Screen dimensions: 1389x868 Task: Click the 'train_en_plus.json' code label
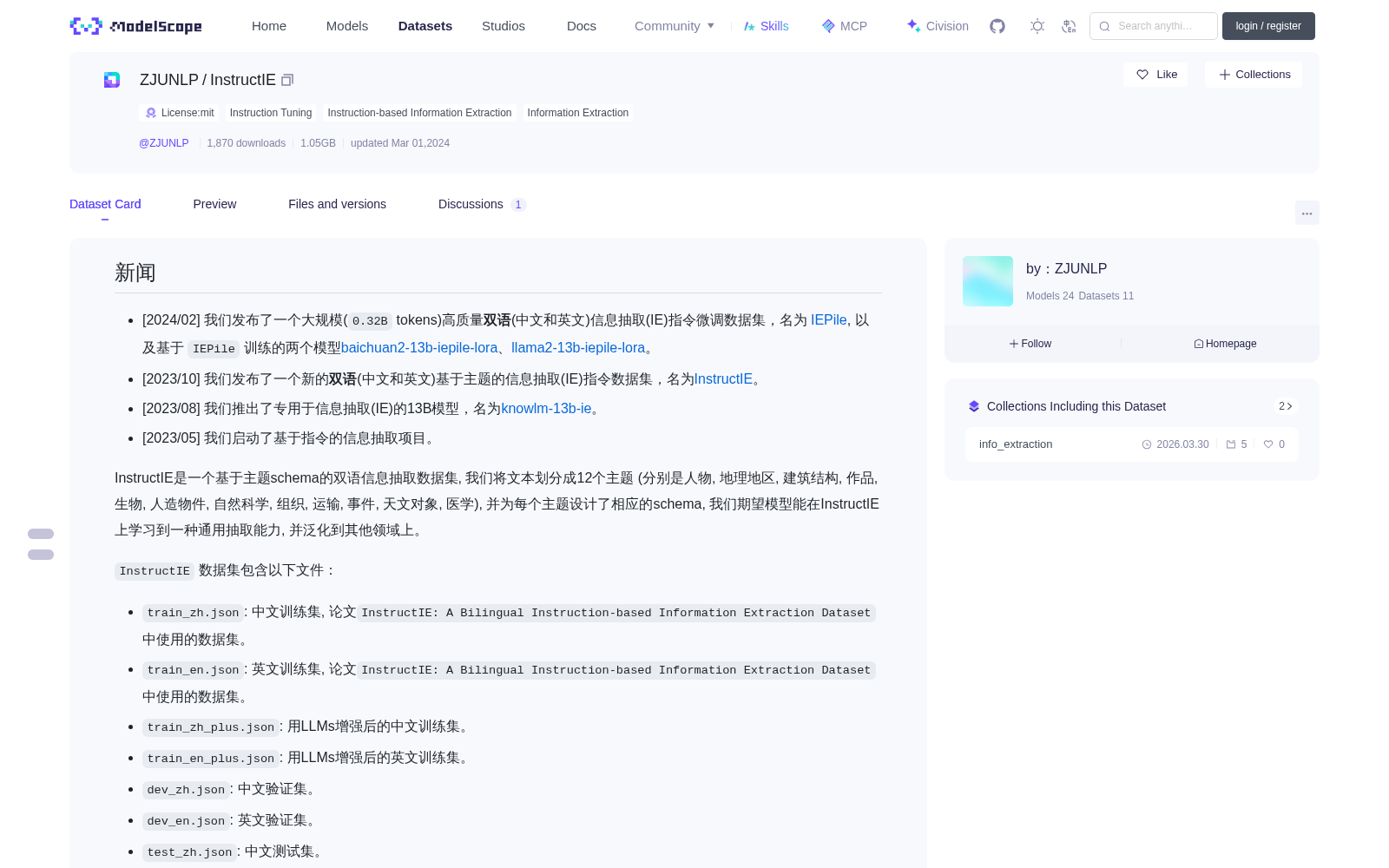tap(211, 759)
